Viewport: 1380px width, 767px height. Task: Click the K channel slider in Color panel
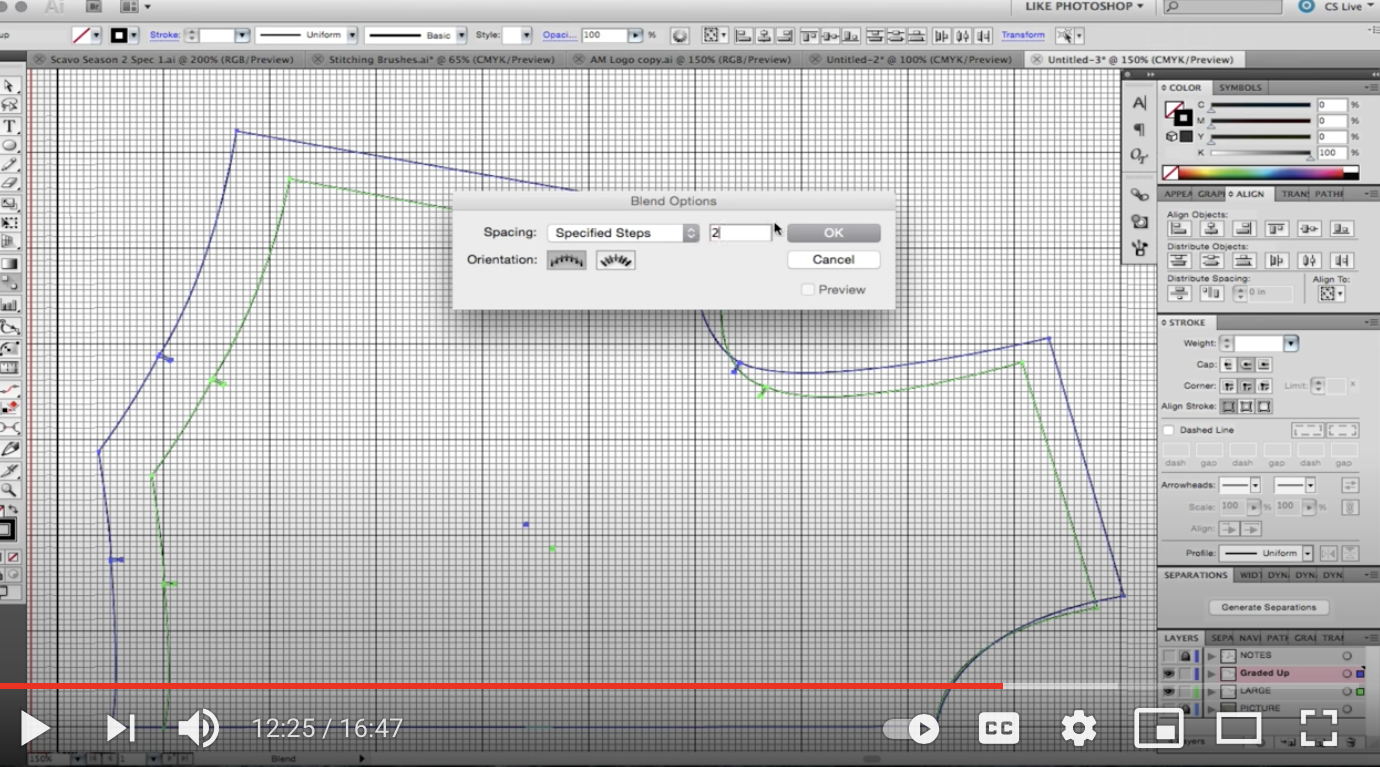point(1261,153)
